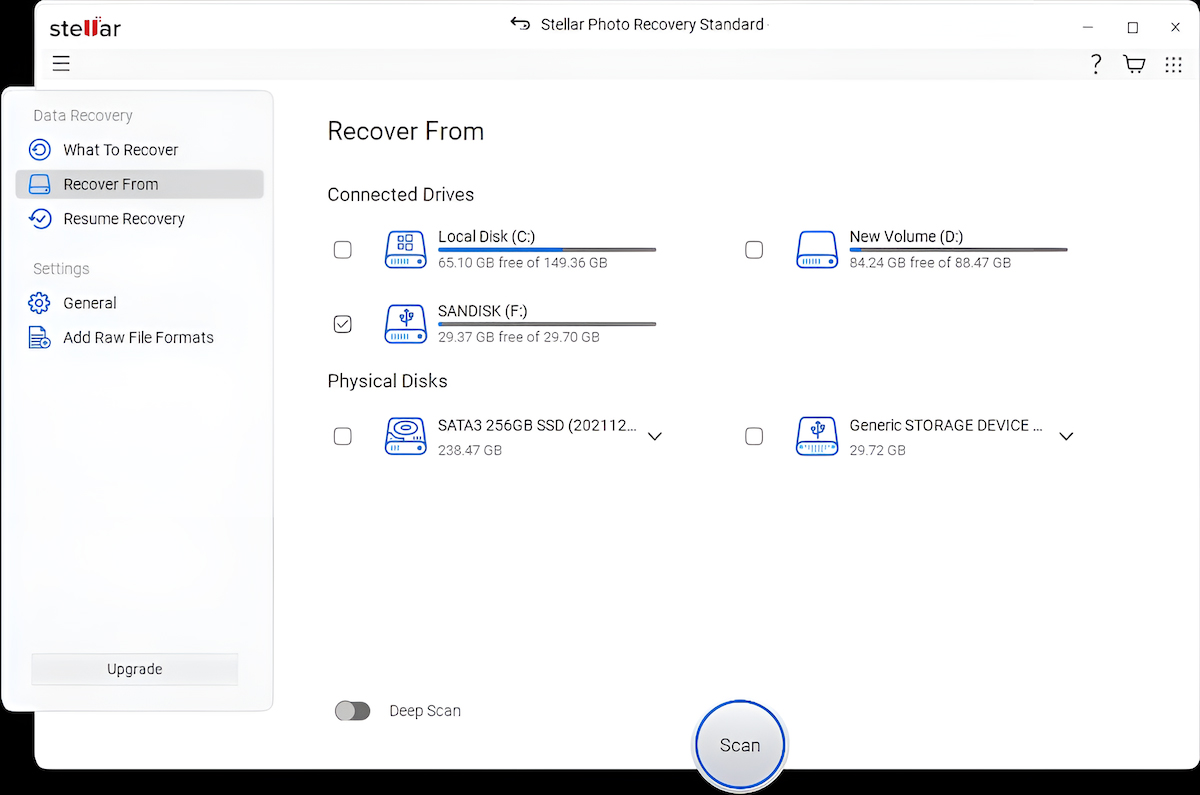Open the apps grid icon
The height and width of the screenshot is (795, 1200).
point(1173,63)
